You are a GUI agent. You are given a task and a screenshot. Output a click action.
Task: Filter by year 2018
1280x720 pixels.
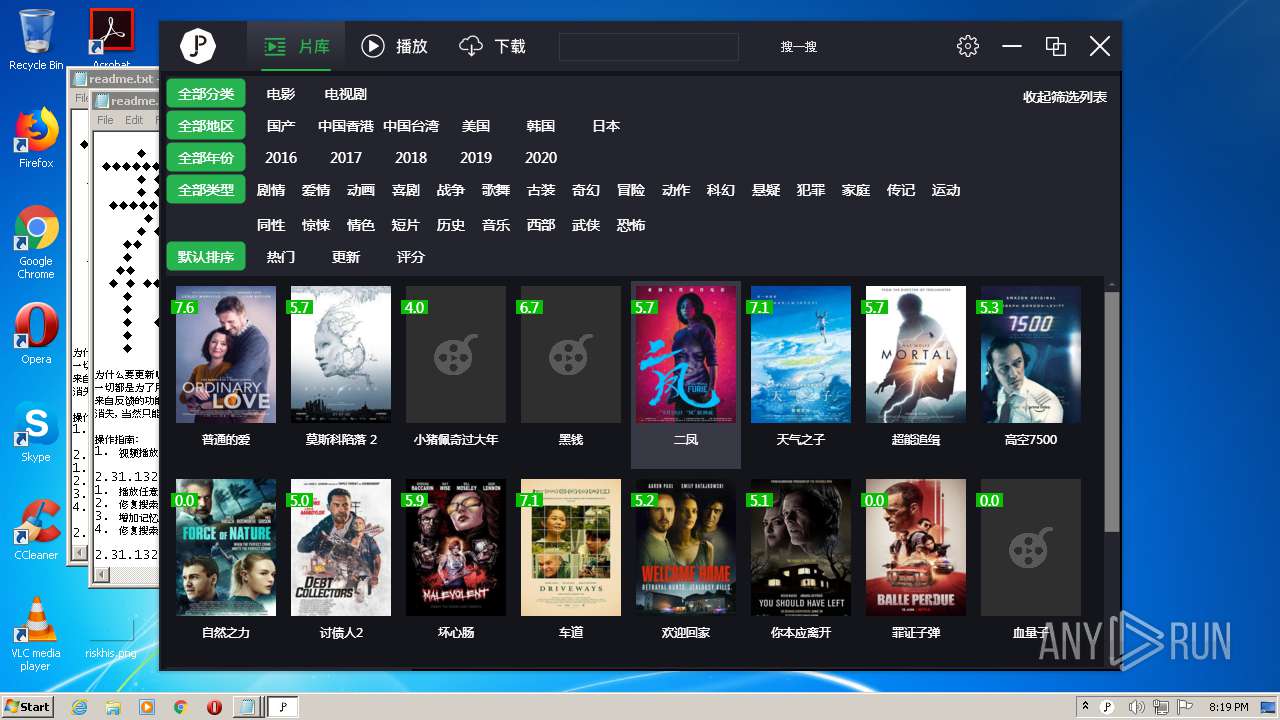[x=411, y=158]
